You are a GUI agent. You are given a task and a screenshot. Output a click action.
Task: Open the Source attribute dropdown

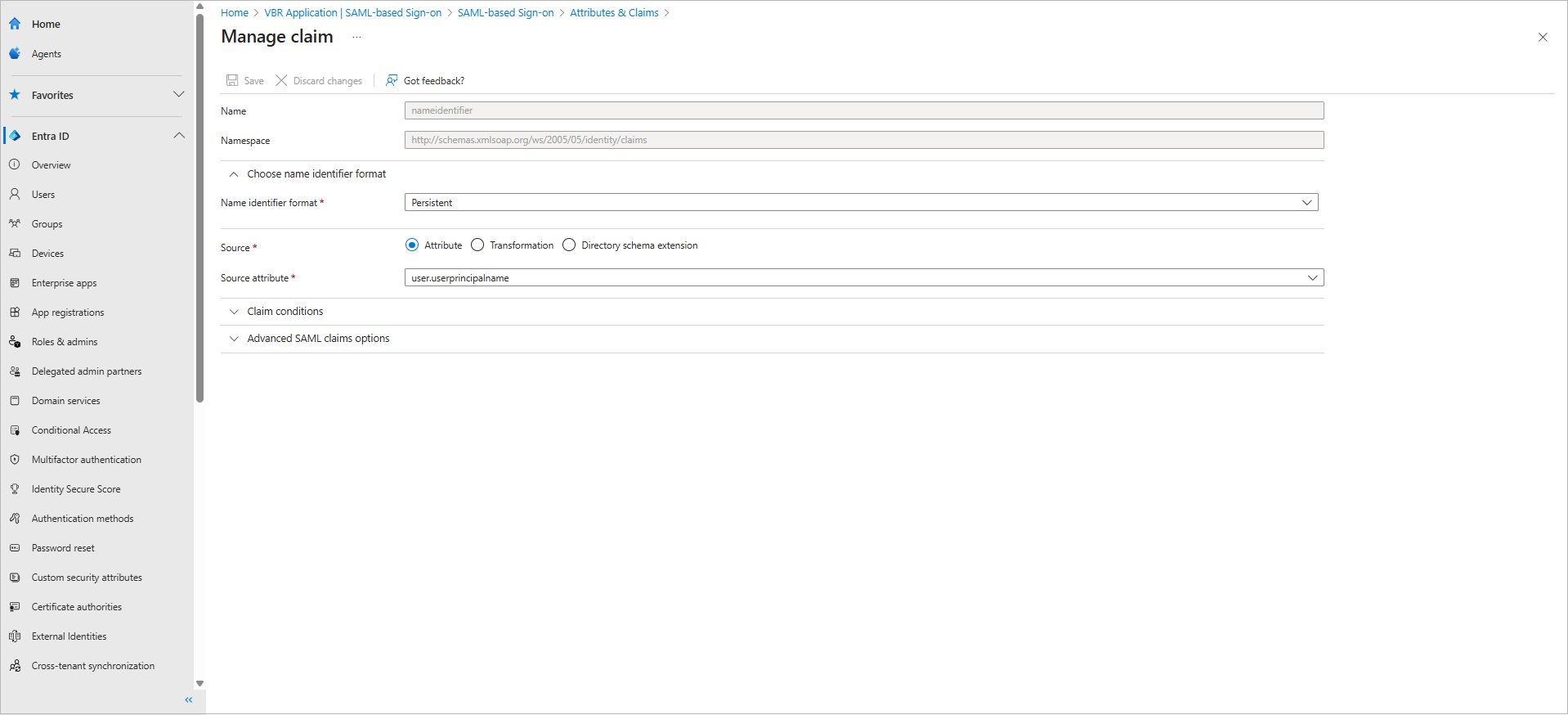point(864,277)
